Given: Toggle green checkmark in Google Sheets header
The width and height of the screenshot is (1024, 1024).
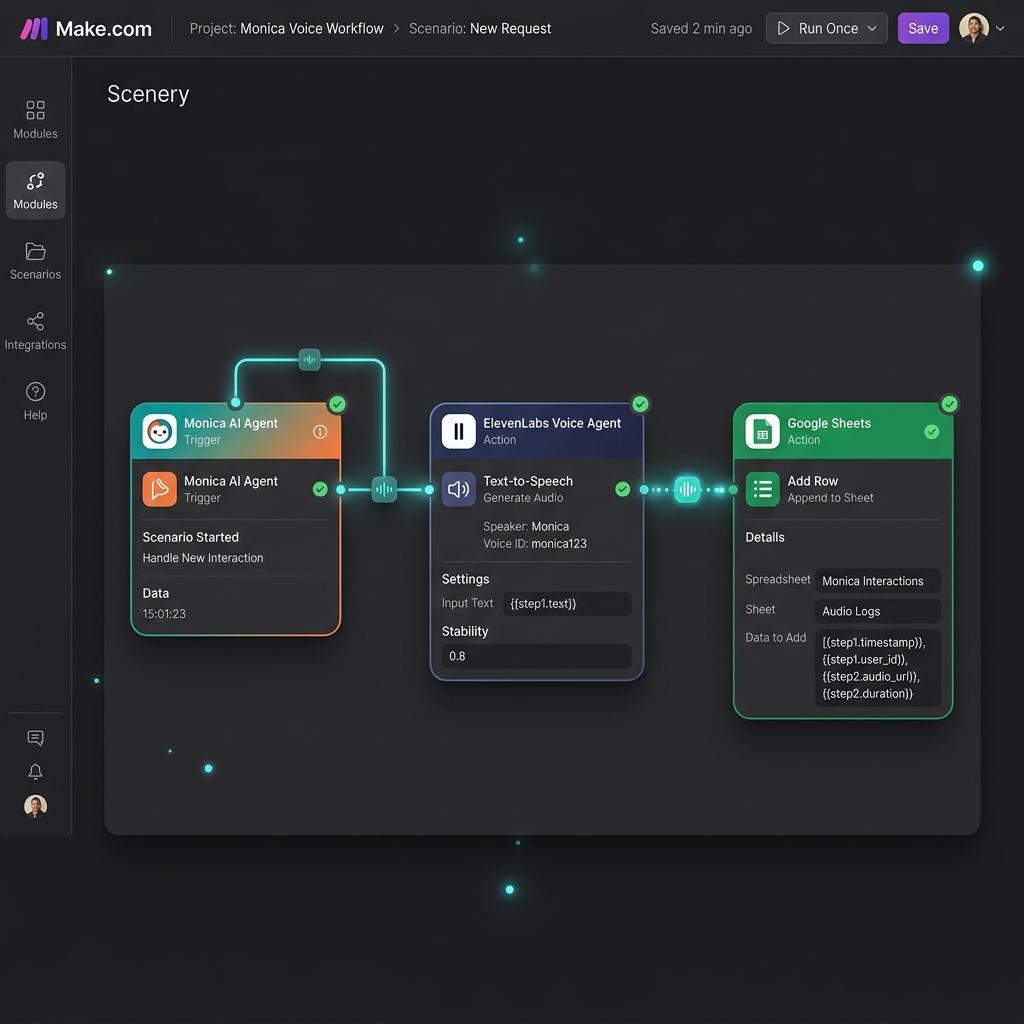Looking at the screenshot, I should (x=932, y=432).
